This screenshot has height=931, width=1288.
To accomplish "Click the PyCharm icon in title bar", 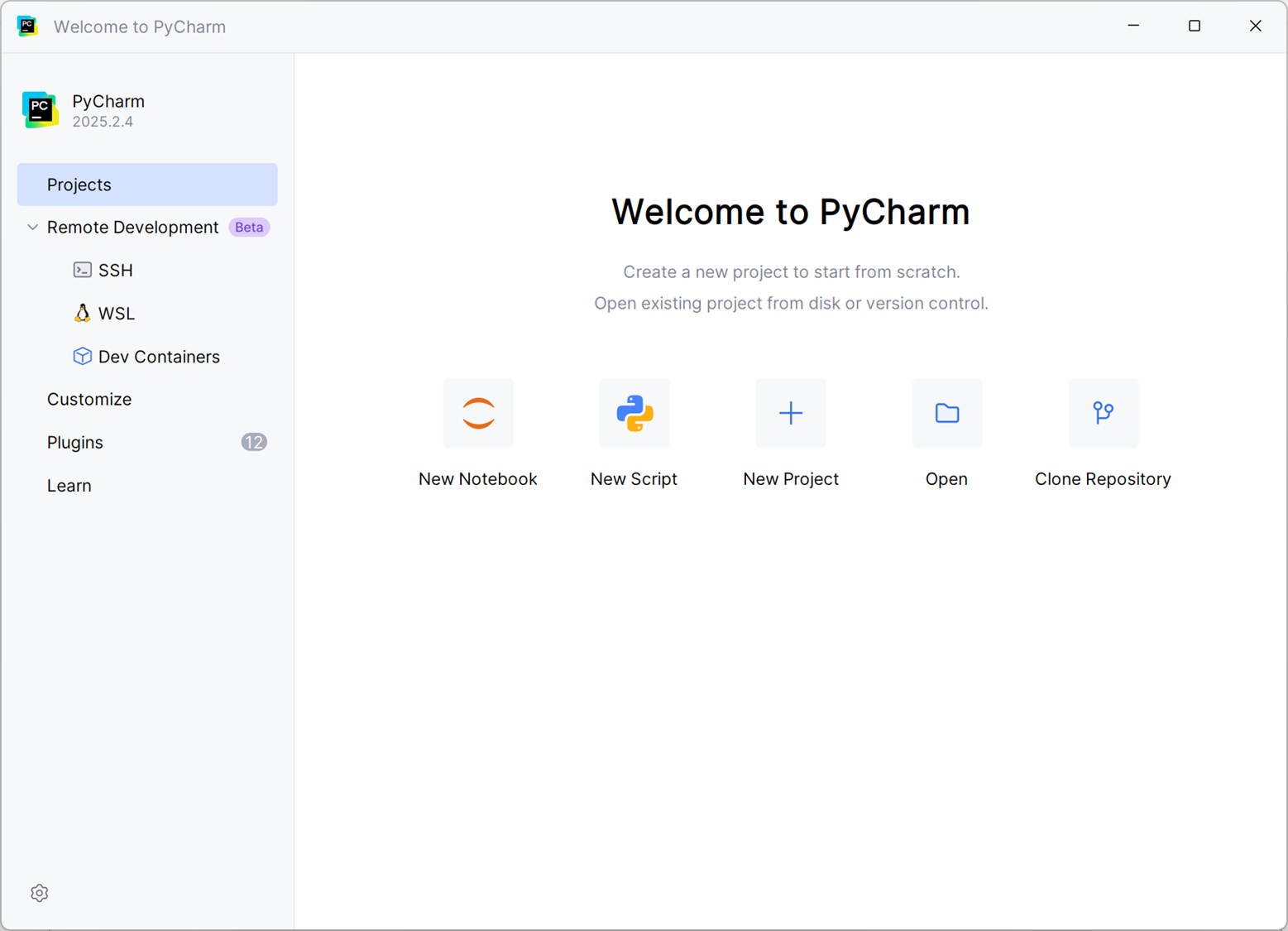I will pyautogui.click(x=27, y=26).
